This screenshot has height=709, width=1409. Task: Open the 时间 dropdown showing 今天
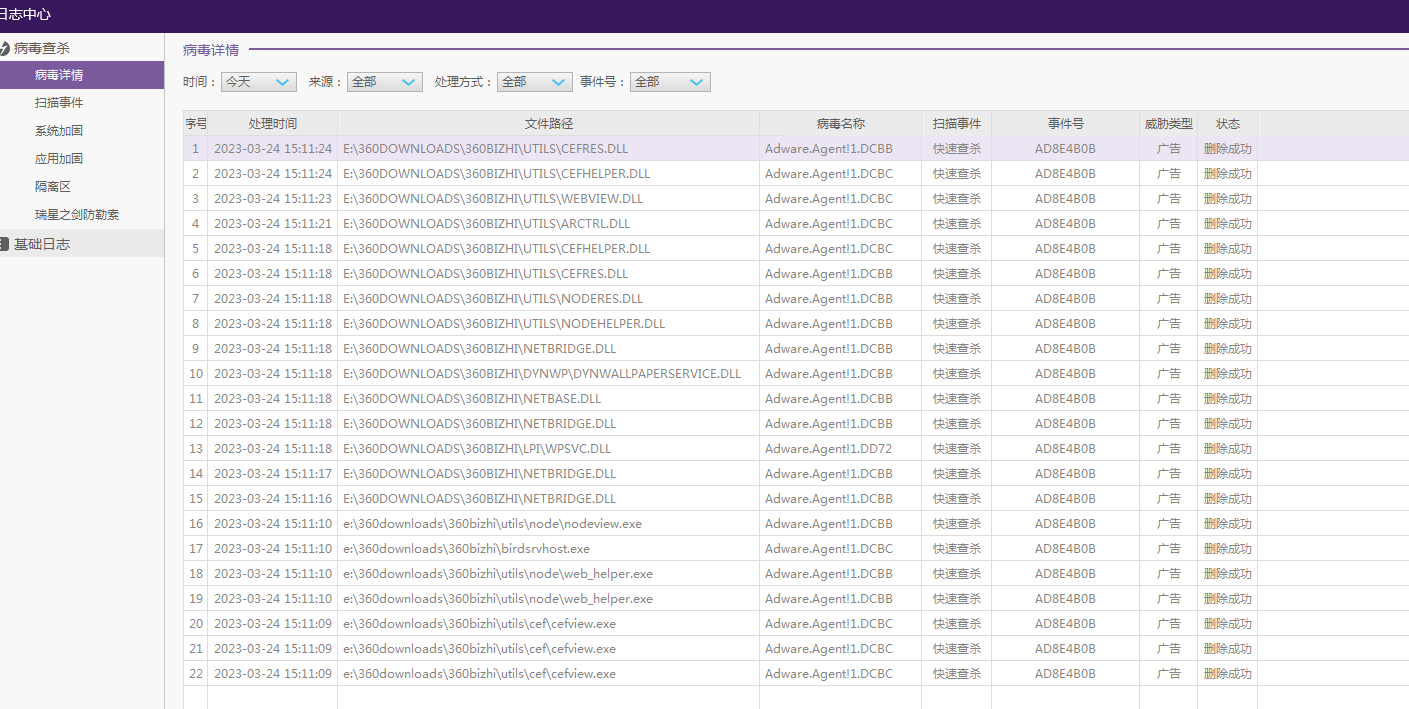(x=259, y=82)
